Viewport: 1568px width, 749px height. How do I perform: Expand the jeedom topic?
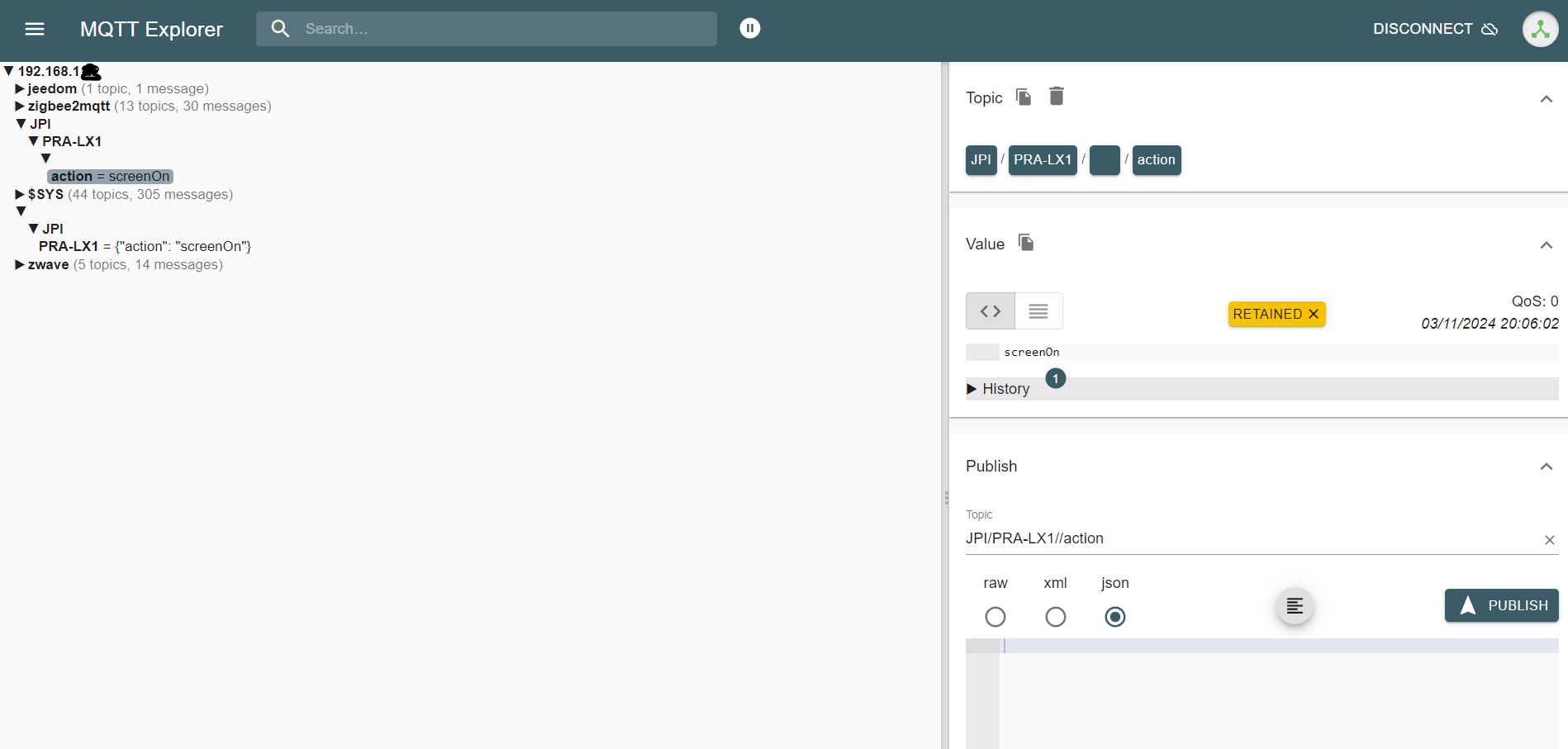point(20,88)
